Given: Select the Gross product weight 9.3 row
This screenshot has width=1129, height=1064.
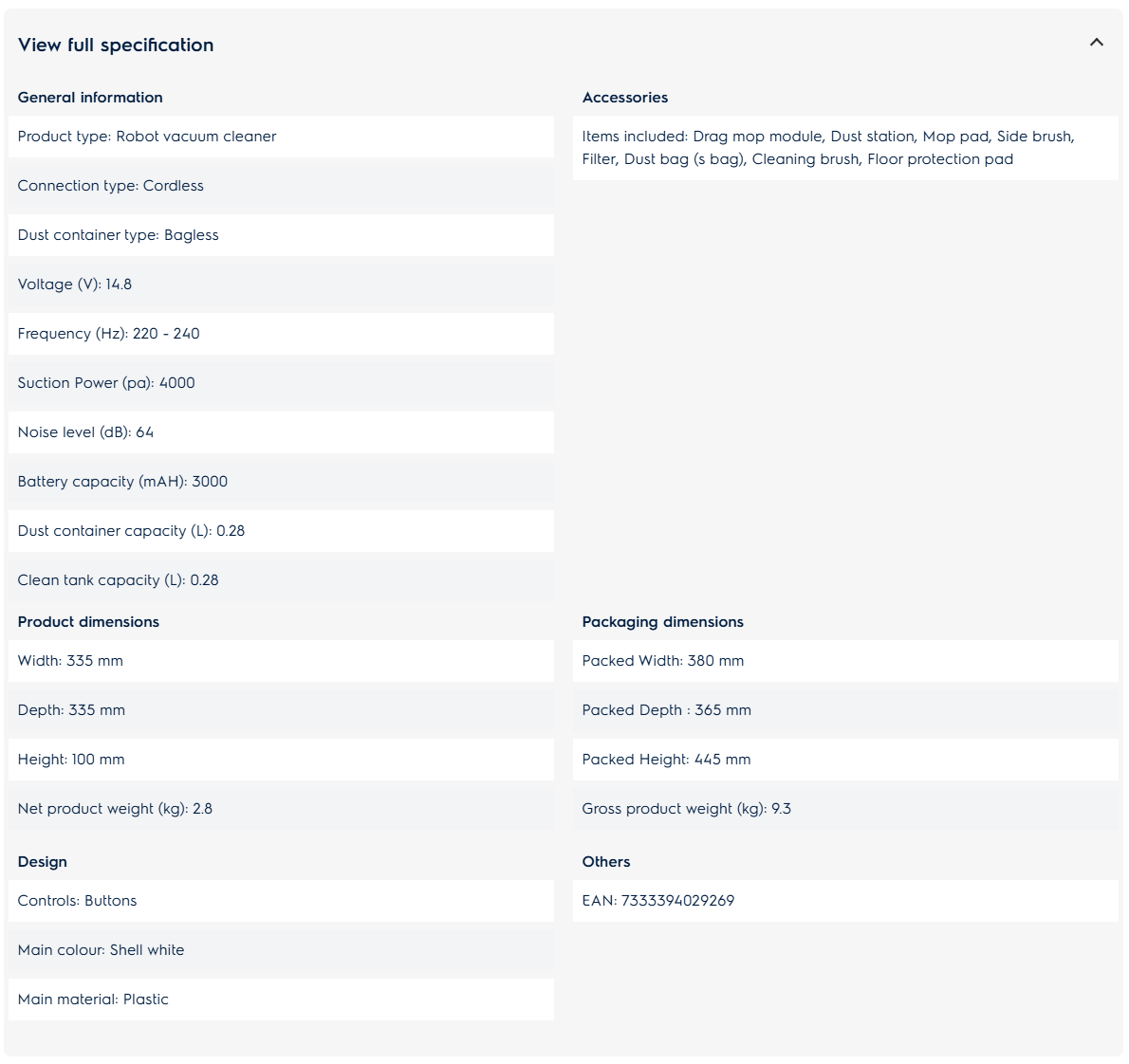Looking at the screenshot, I should [846, 809].
